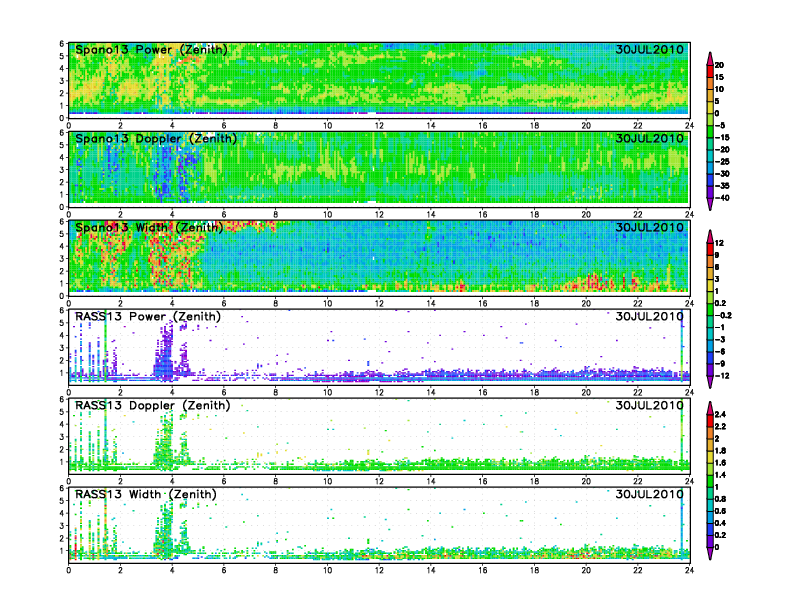Click the "RASS13 Width (Zenith)" panel title
The width and height of the screenshot is (792, 612).
point(145,494)
